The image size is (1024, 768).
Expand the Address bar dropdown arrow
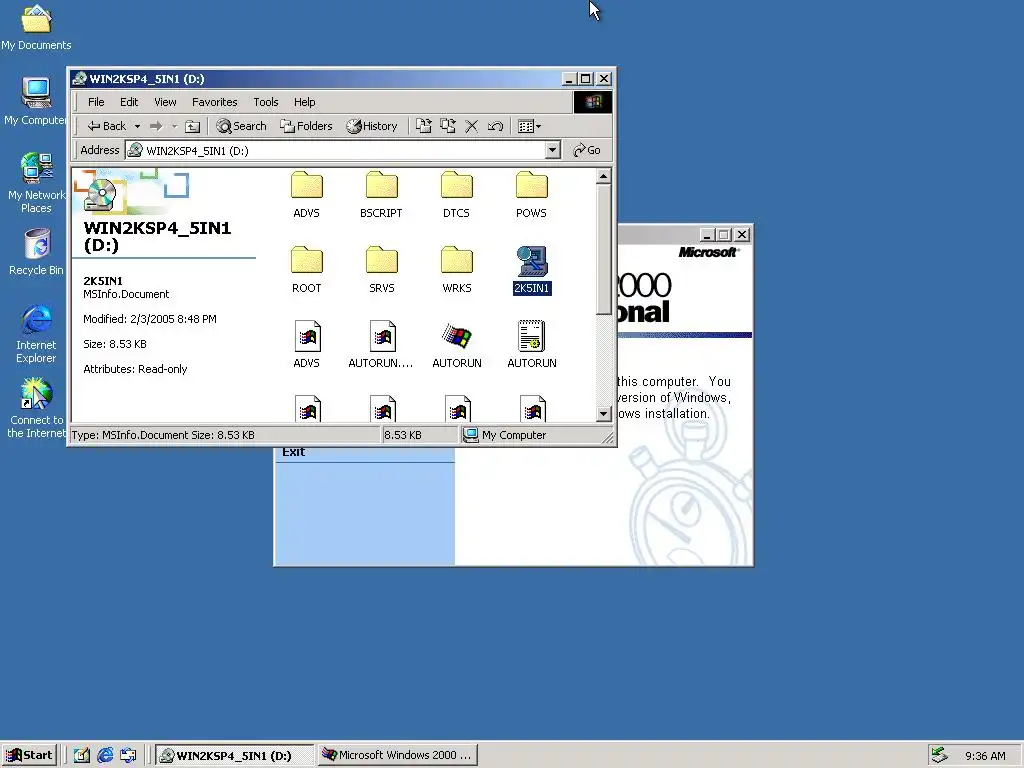(x=552, y=150)
